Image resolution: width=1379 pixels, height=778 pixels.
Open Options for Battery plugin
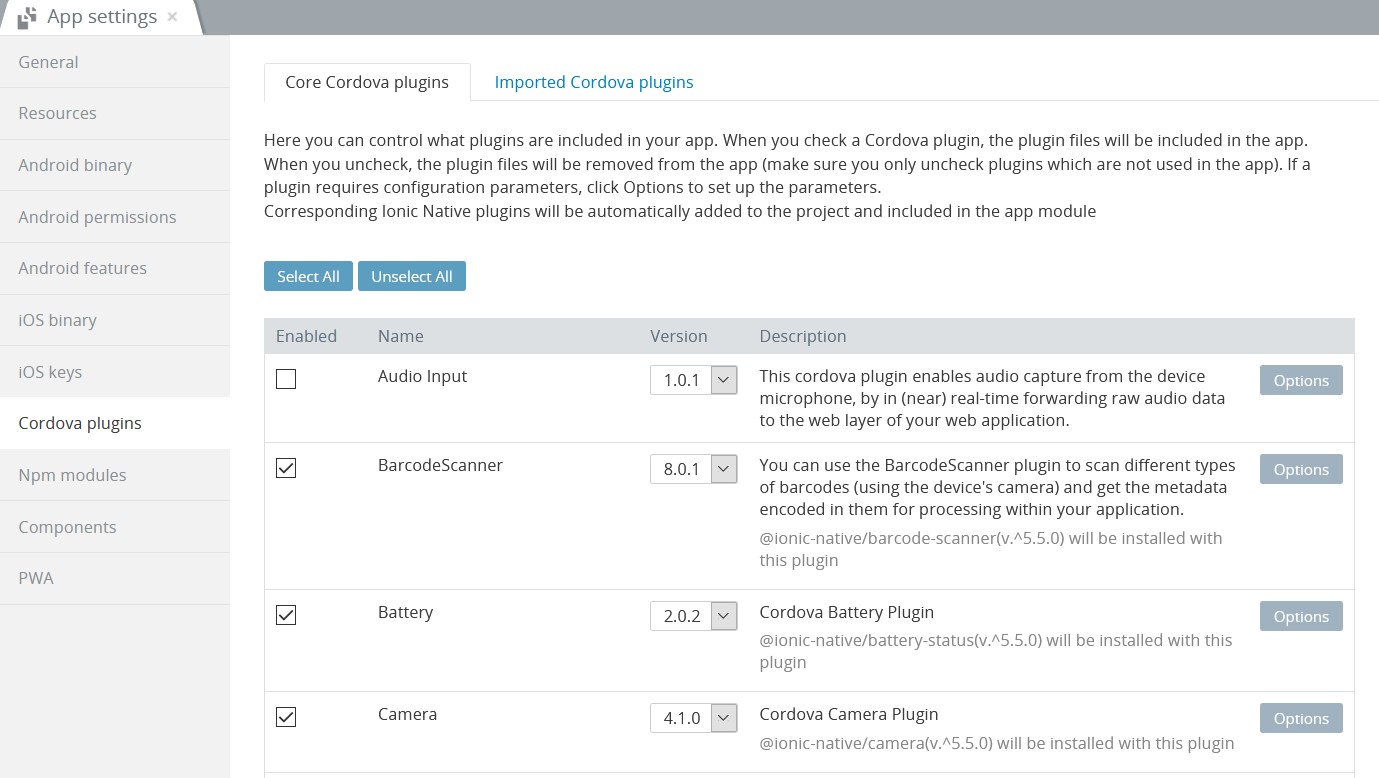(x=1301, y=616)
